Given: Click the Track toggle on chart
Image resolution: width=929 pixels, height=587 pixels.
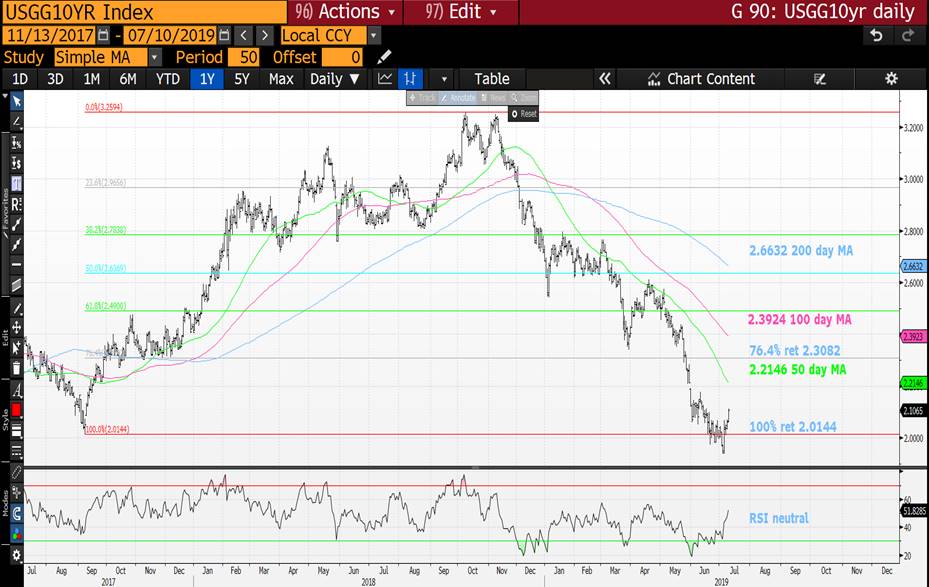Looking at the screenshot, I should coord(422,98).
